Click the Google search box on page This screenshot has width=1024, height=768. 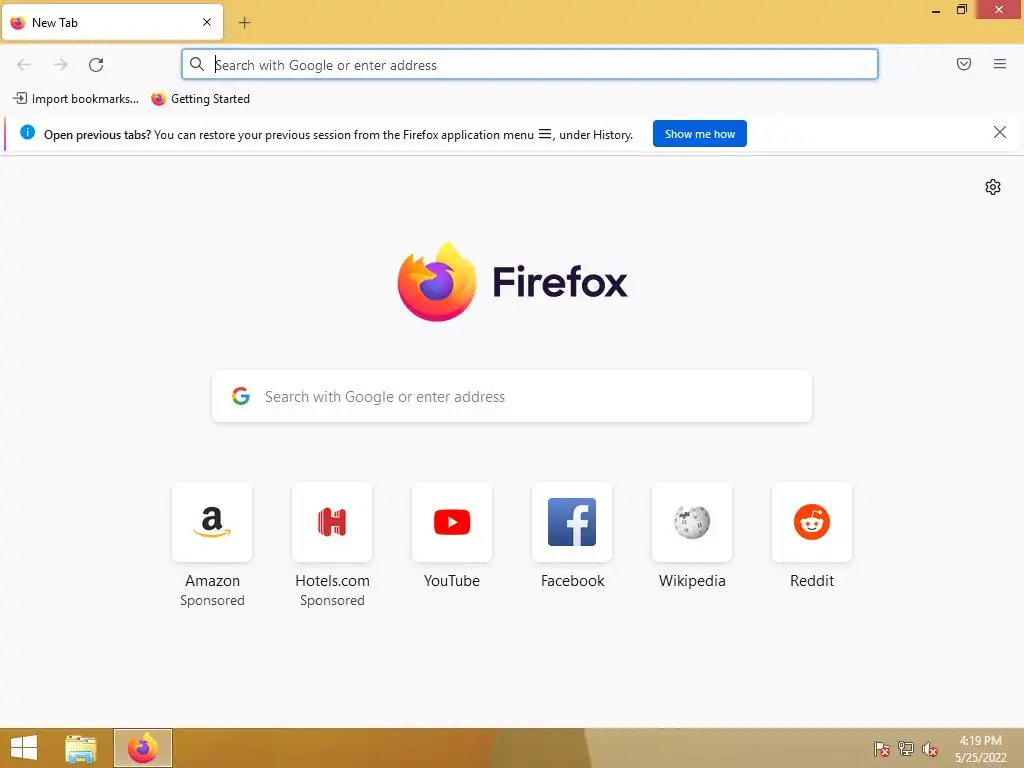click(x=512, y=396)
